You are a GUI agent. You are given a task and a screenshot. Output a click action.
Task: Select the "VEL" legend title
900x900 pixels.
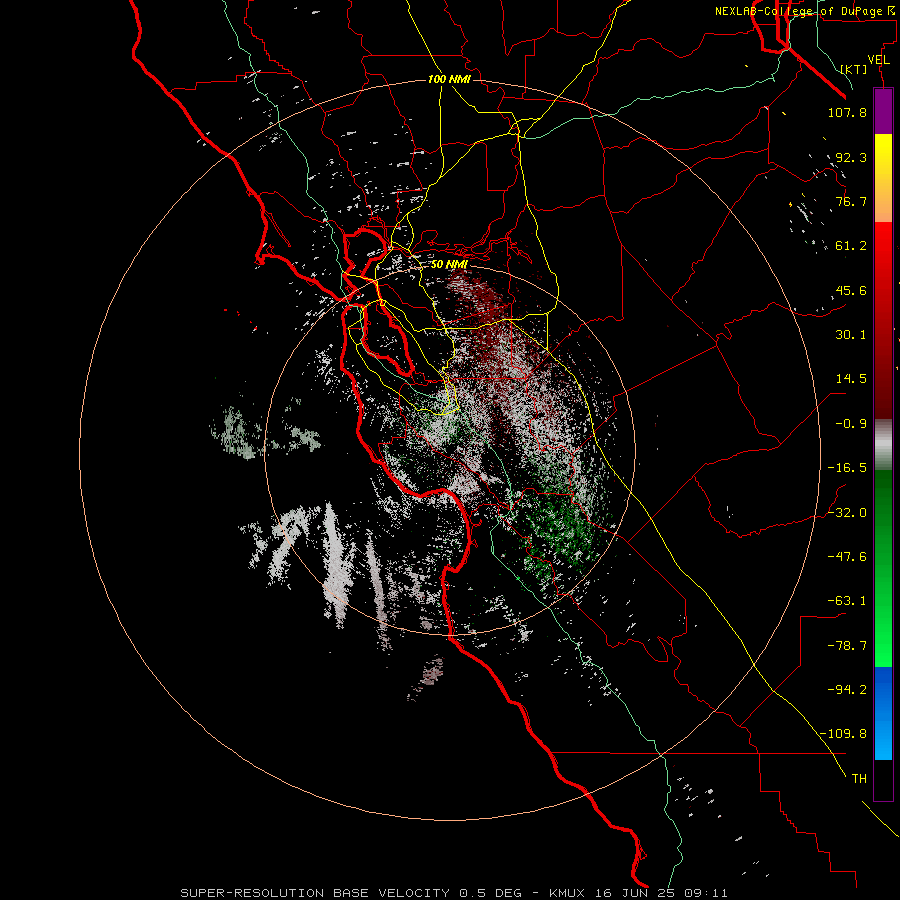pos(879,60)
